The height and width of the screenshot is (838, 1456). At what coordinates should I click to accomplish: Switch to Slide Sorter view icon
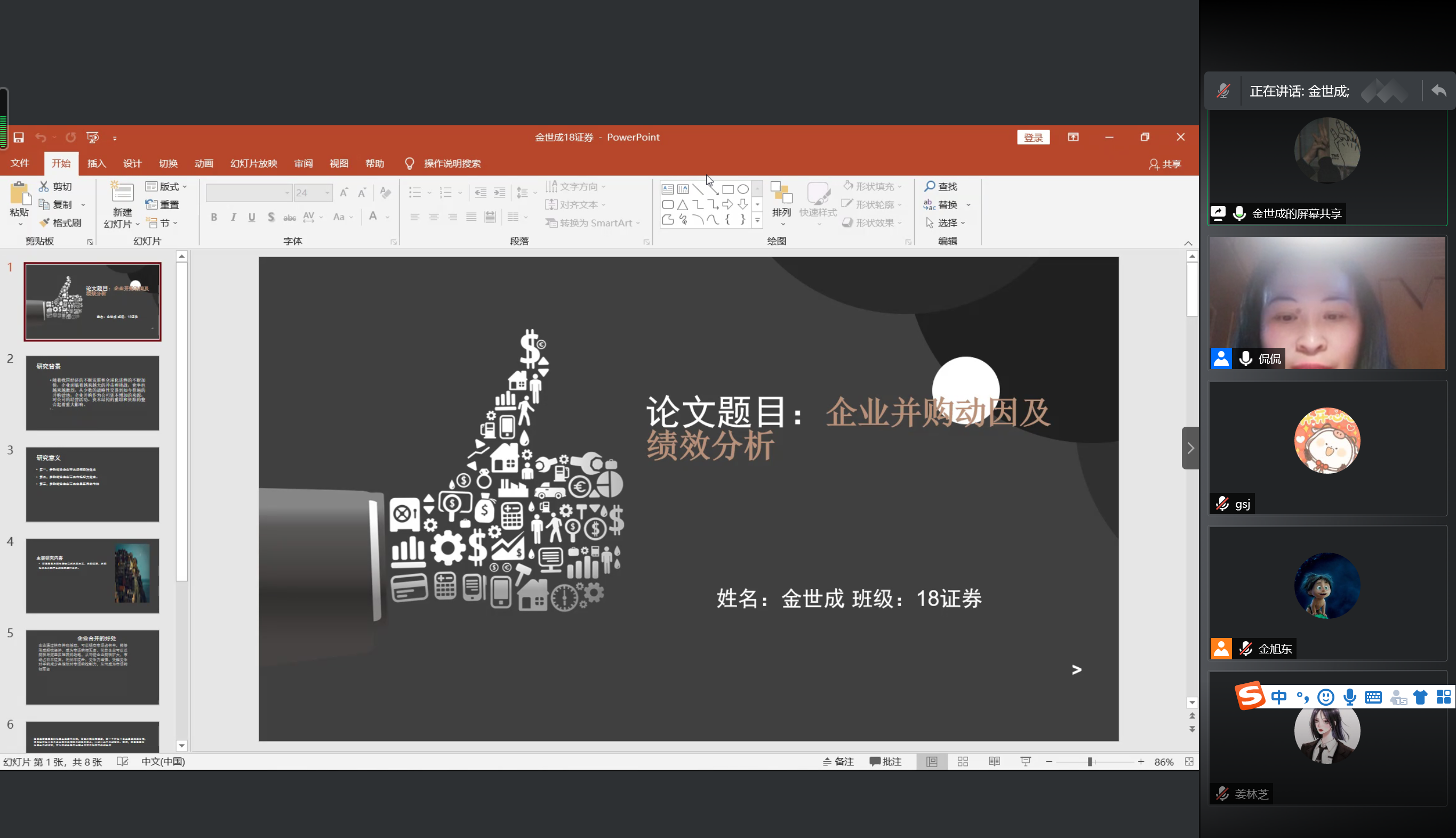963,761
